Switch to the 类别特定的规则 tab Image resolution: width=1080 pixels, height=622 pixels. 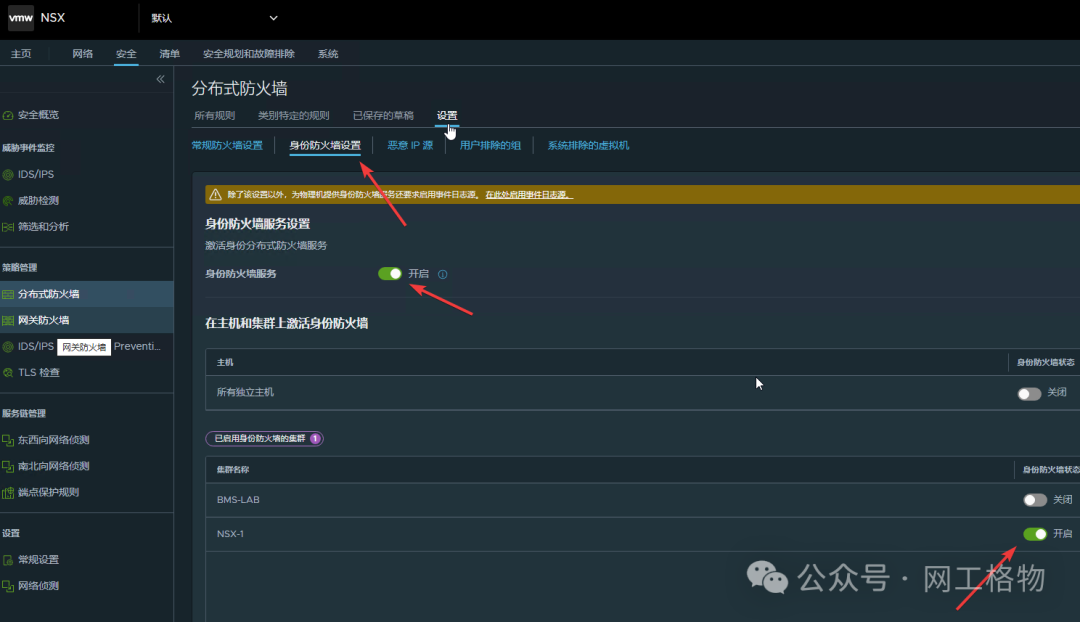(x=293, y=116)
